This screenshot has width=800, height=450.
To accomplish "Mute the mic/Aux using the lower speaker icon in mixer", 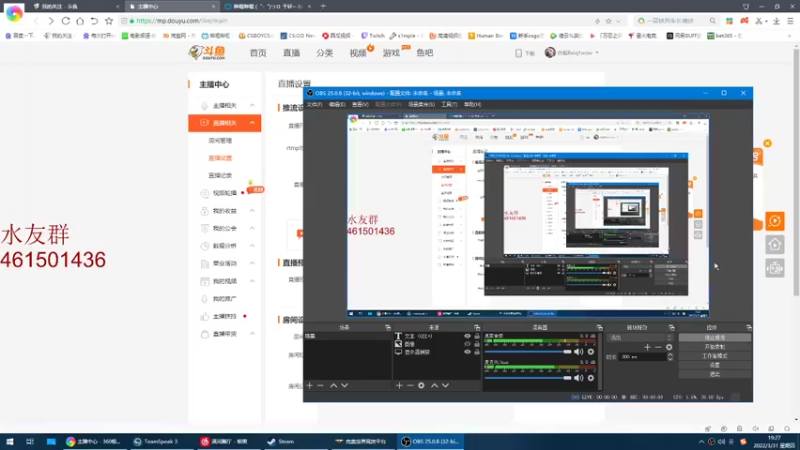I will (x=579, y=378).
